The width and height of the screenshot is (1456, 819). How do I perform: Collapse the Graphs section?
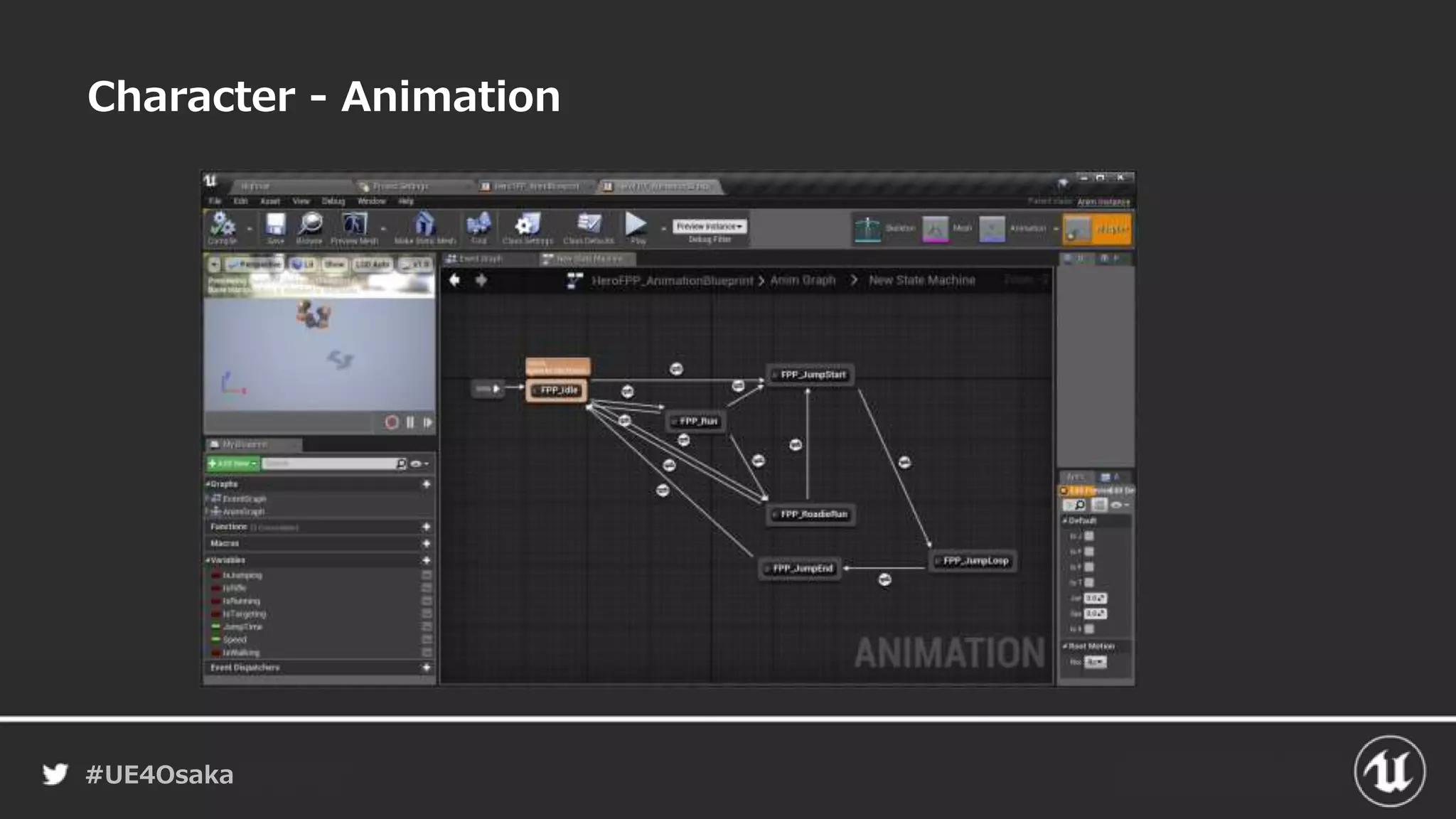[208, 484]
